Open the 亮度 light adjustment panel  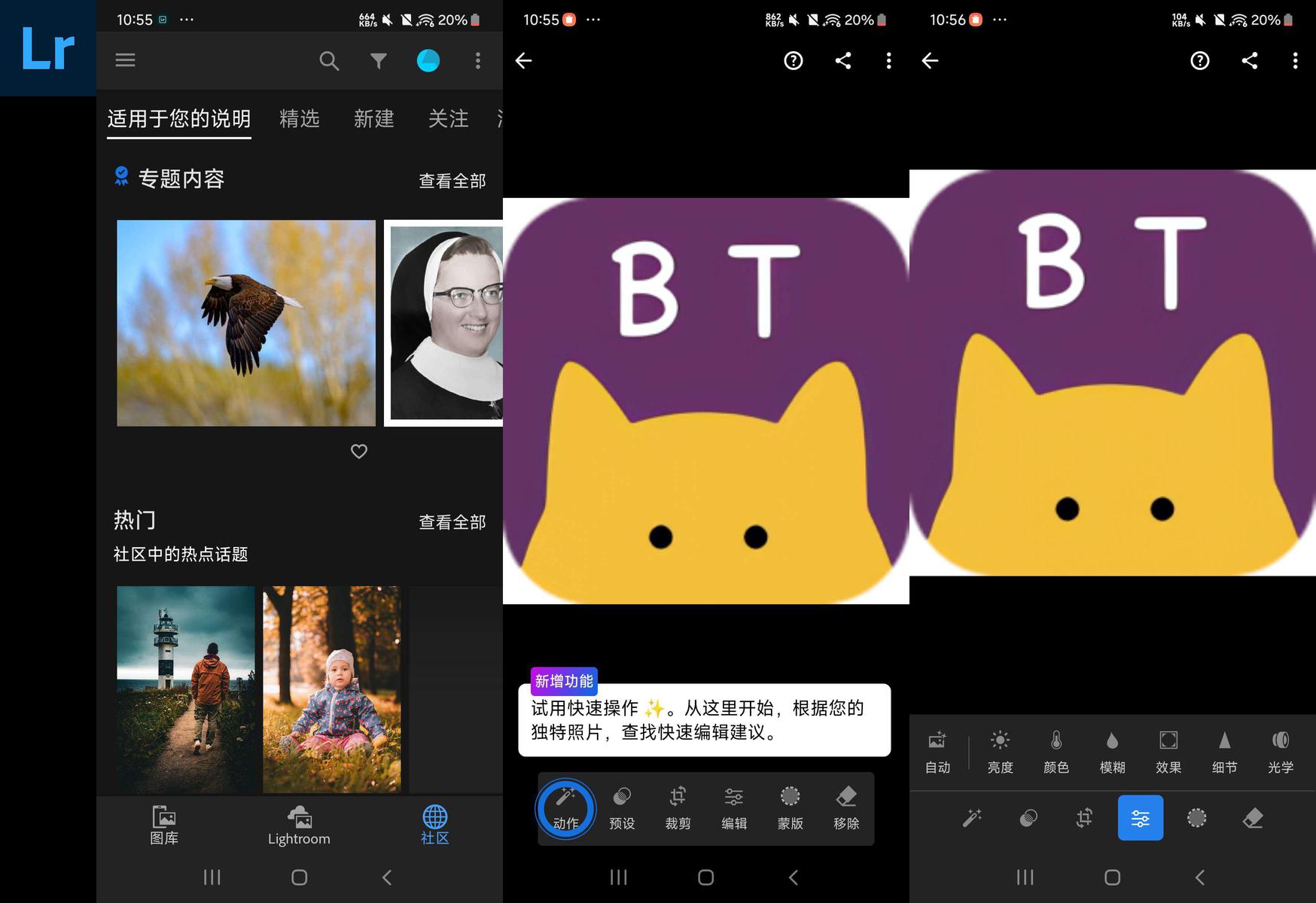coord(1000,752)
